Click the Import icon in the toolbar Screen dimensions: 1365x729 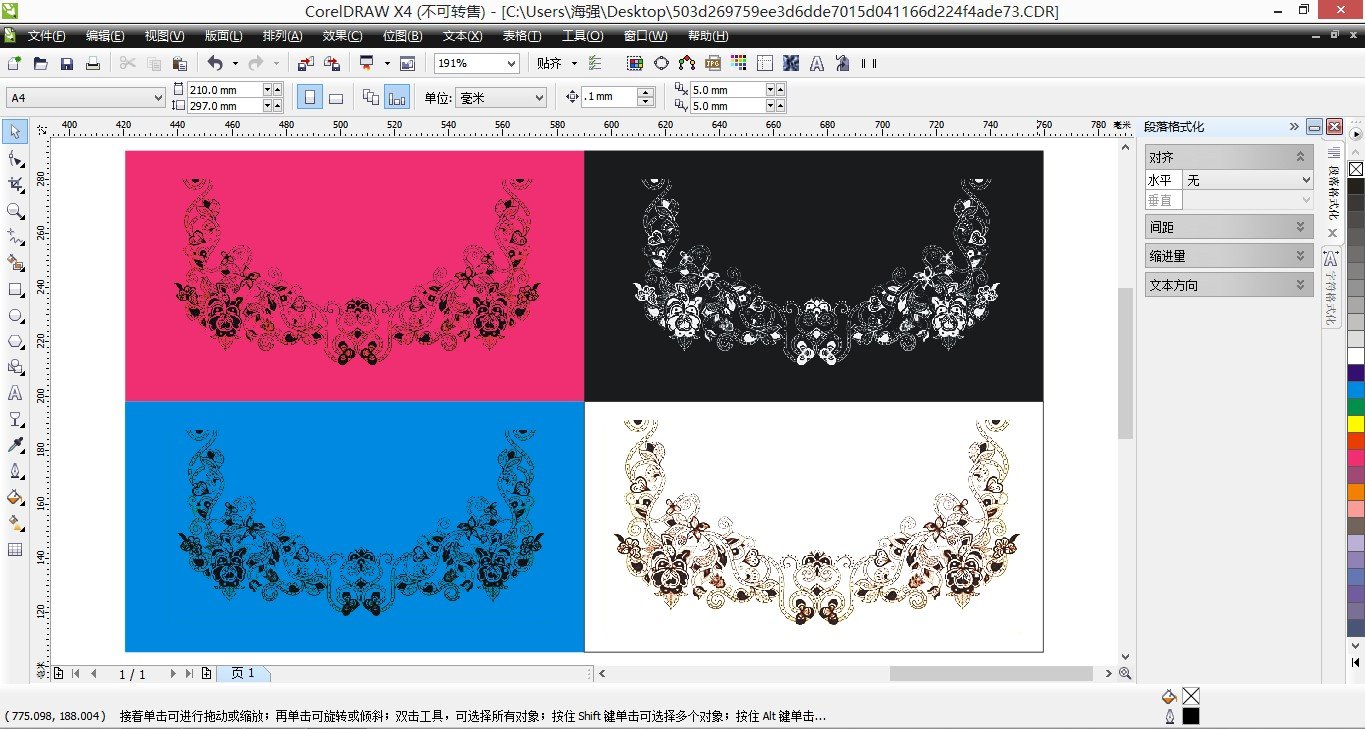pyautogui.click(x=306, y=64)
